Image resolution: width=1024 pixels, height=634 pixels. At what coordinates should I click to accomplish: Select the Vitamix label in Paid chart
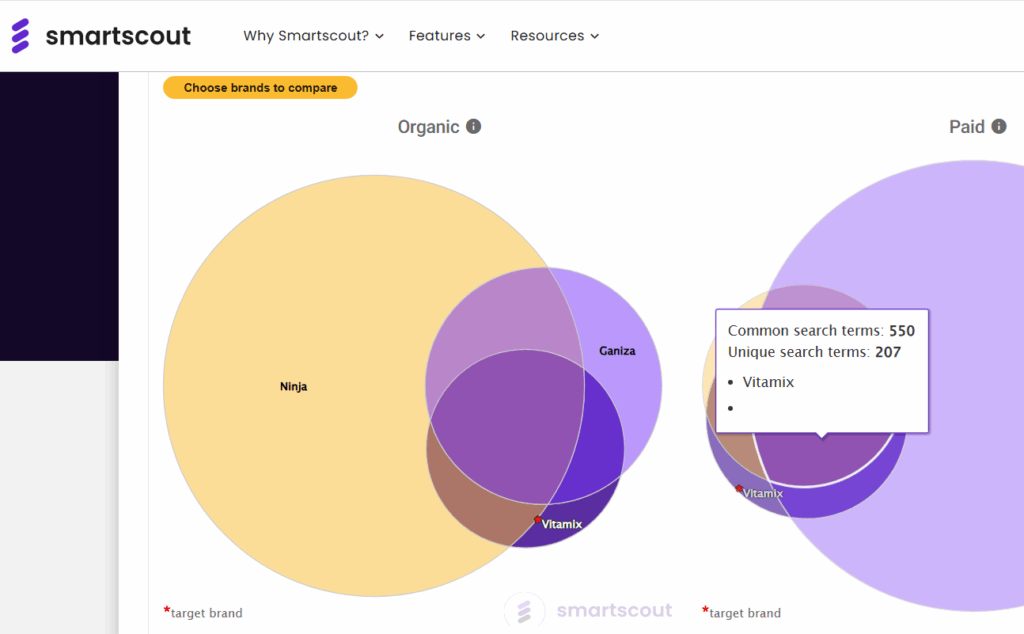pyautogui.click(x=762, y=493)
